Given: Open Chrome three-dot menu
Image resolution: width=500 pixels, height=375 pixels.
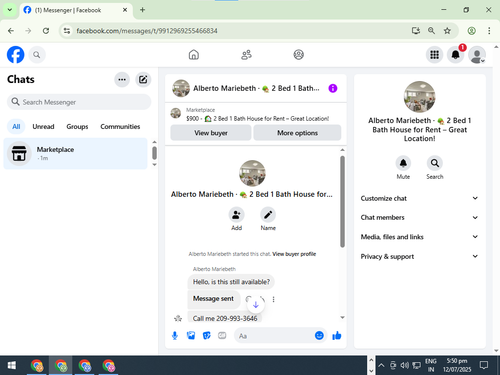Looking at the screenshot, I should coord(489,31).
